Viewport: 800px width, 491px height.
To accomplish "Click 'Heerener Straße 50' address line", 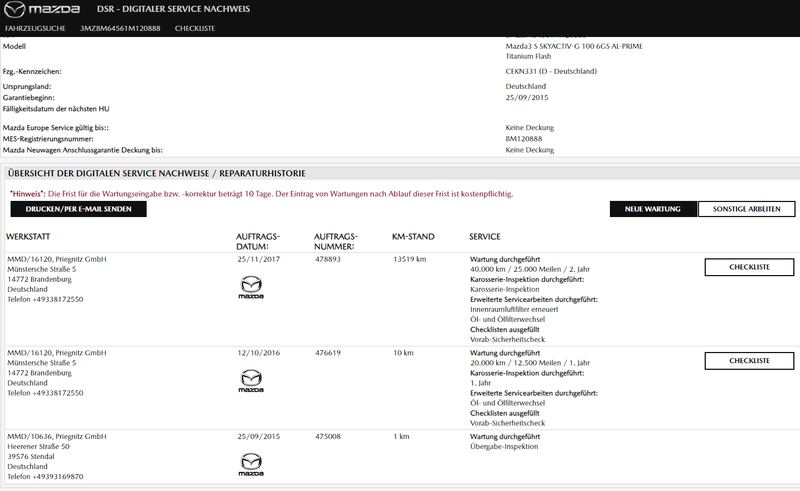I will 38,447.
